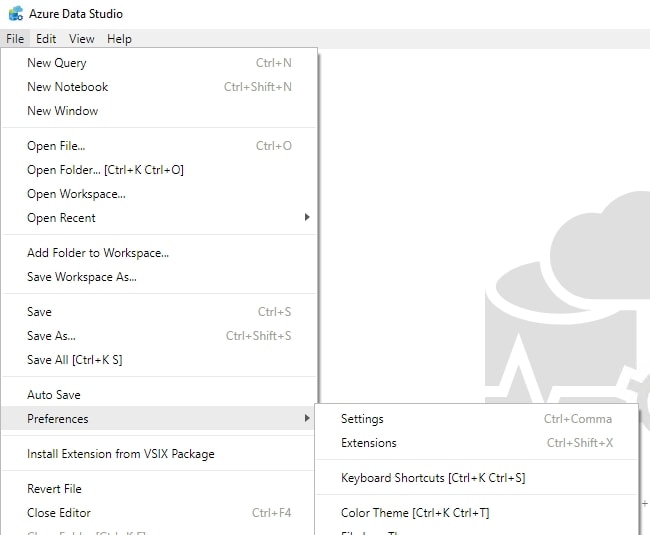Viewport: 650px width, 535px height.
Task: Open Settings from Preferences submenu
Action: click(476, 419)
